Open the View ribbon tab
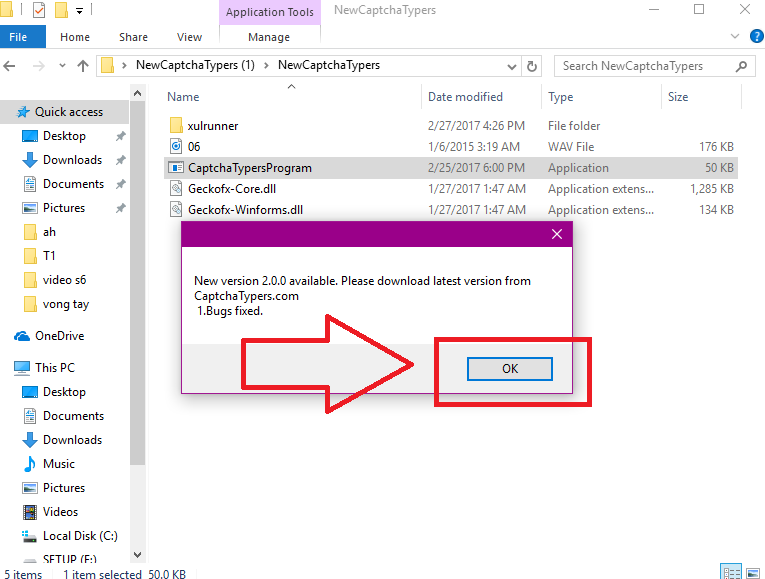 (x=189, y=37)
